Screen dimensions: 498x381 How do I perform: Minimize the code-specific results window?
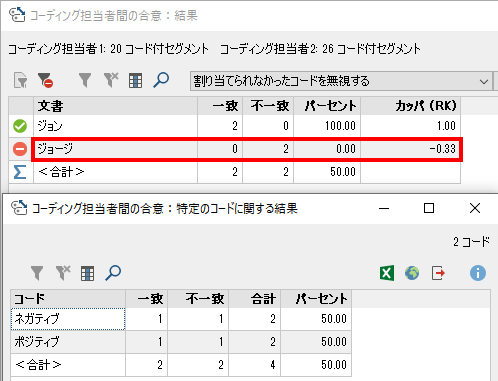click(384, 209)
